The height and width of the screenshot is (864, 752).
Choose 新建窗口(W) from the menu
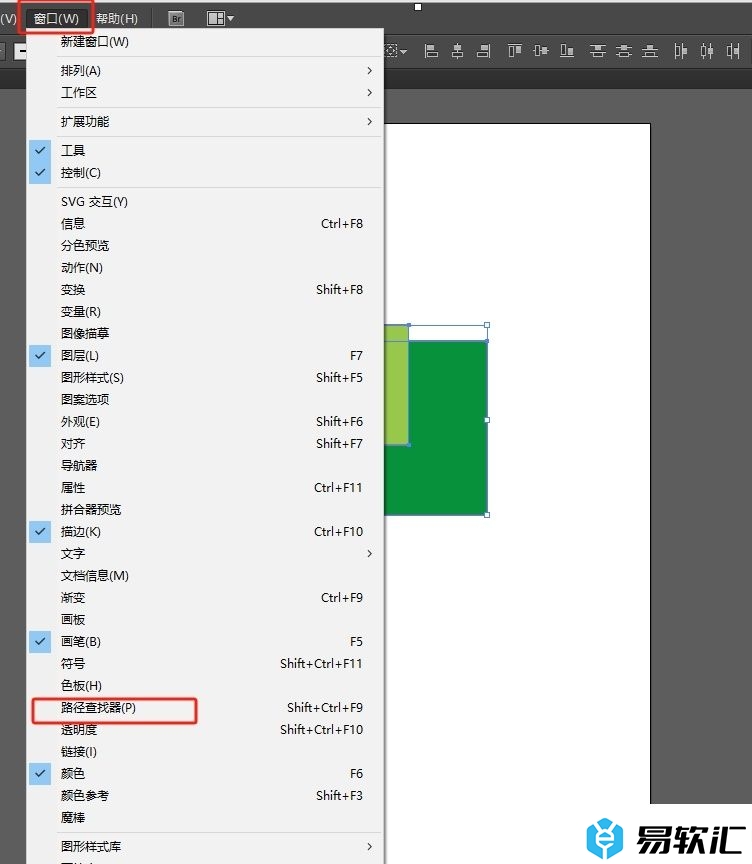tap(205, 42)
